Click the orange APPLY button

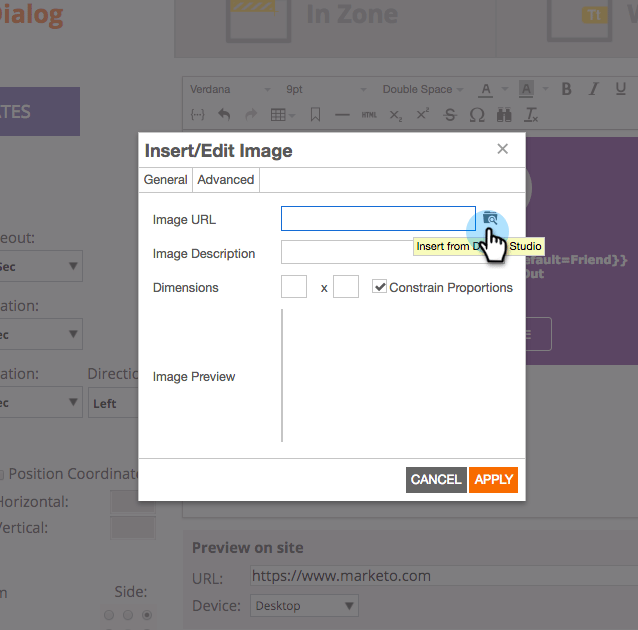tap(493, 479)
